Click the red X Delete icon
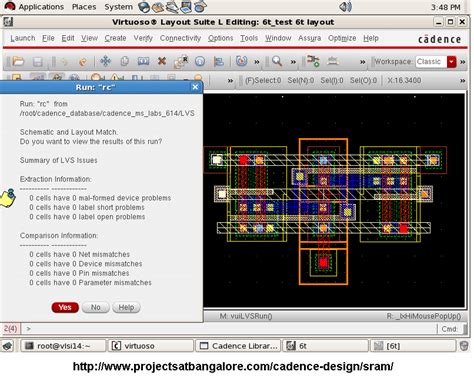The image size is (474, 378). click(162, 61)
